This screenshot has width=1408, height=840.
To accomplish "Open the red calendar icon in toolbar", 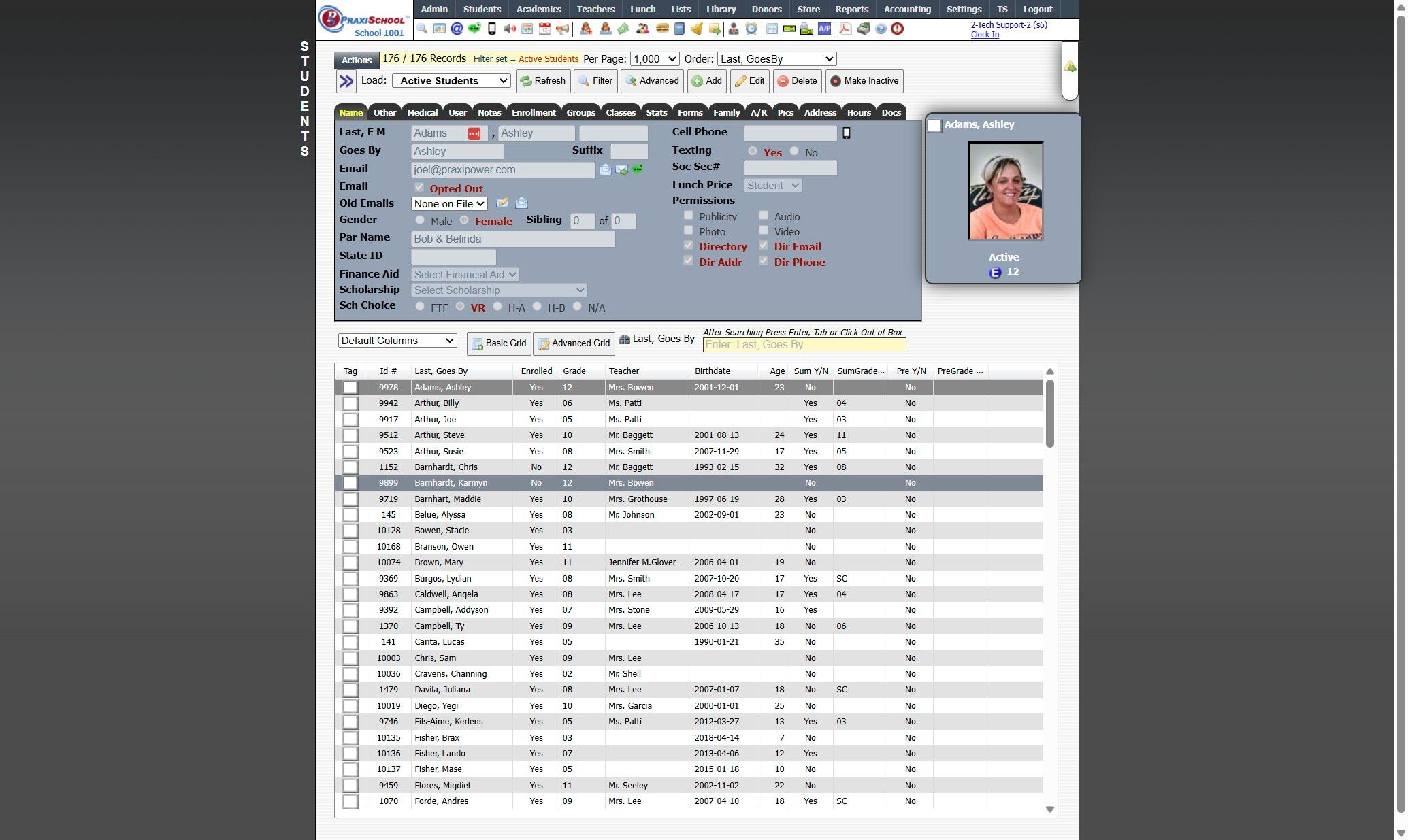I will [x=544, y=29].
